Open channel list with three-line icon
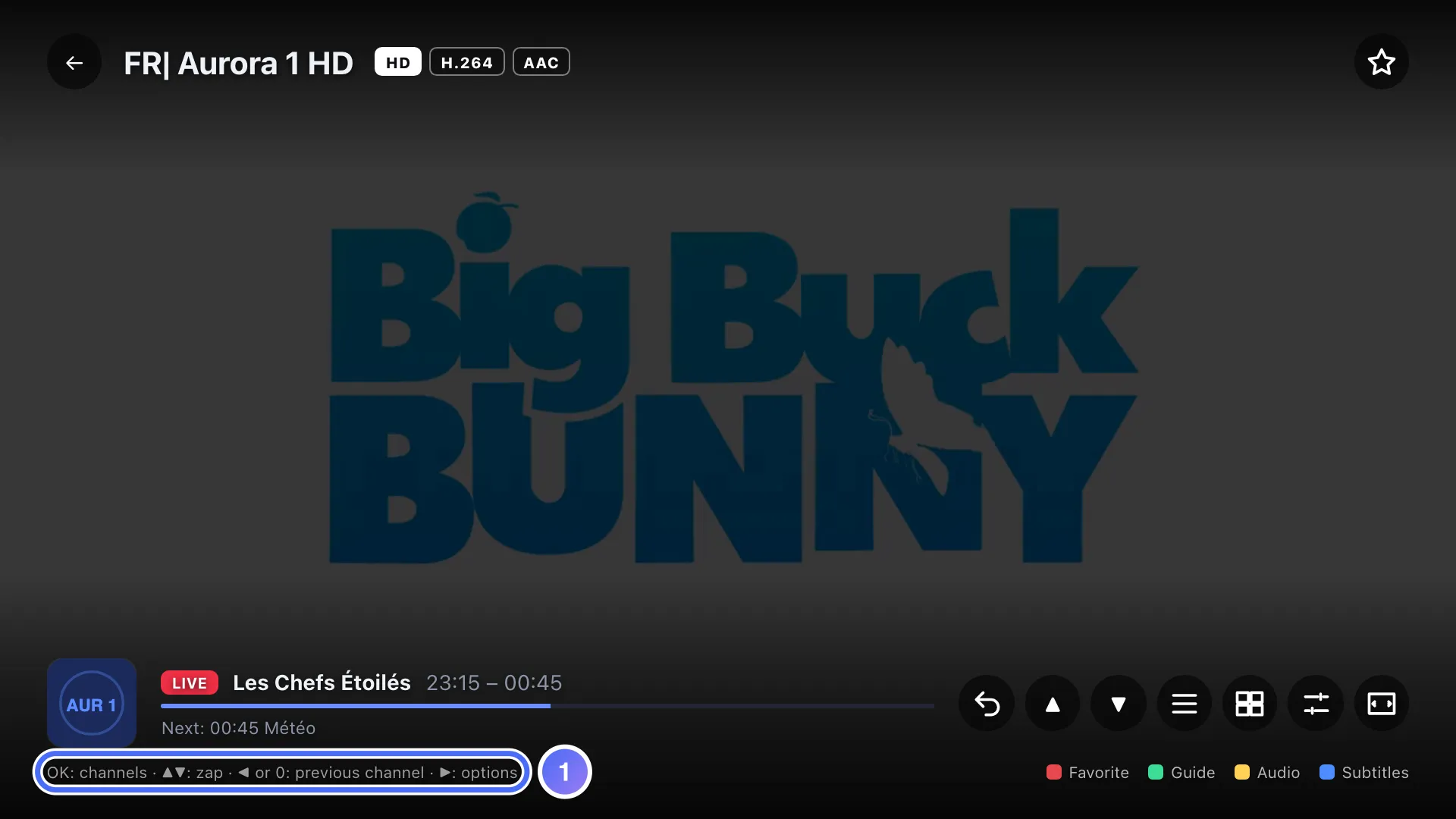 click(x=1184, y=704)
